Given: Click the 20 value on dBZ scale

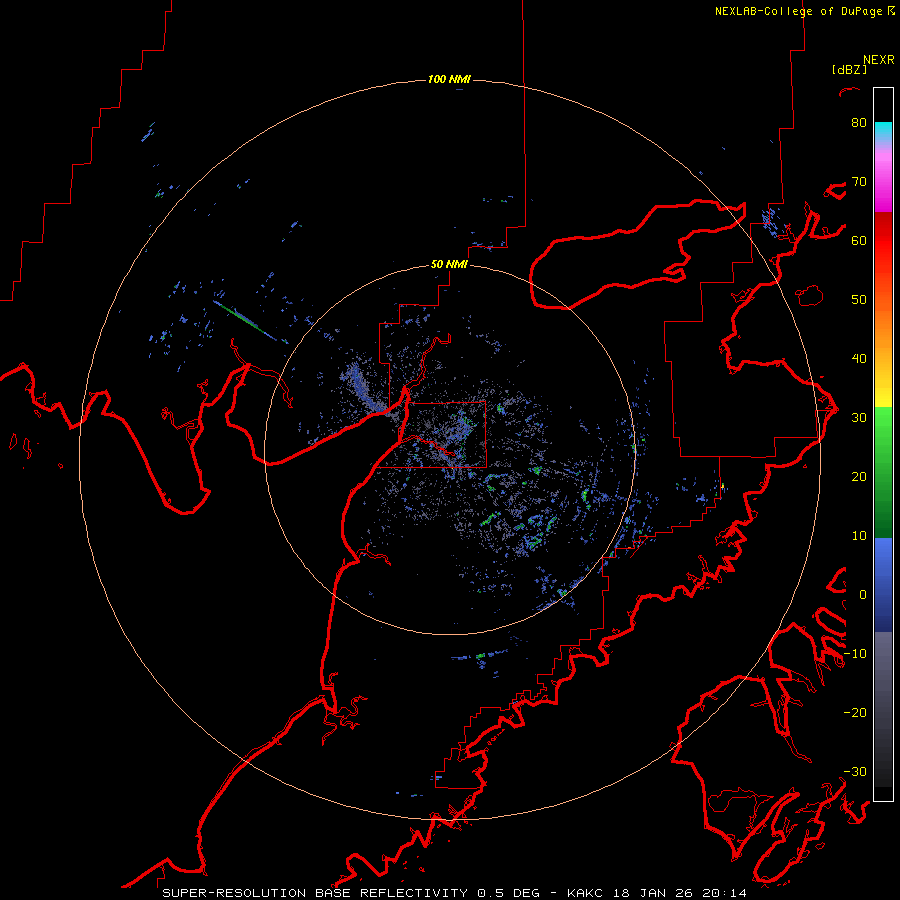Looking at the screenshot, I should tap(859, 477).
